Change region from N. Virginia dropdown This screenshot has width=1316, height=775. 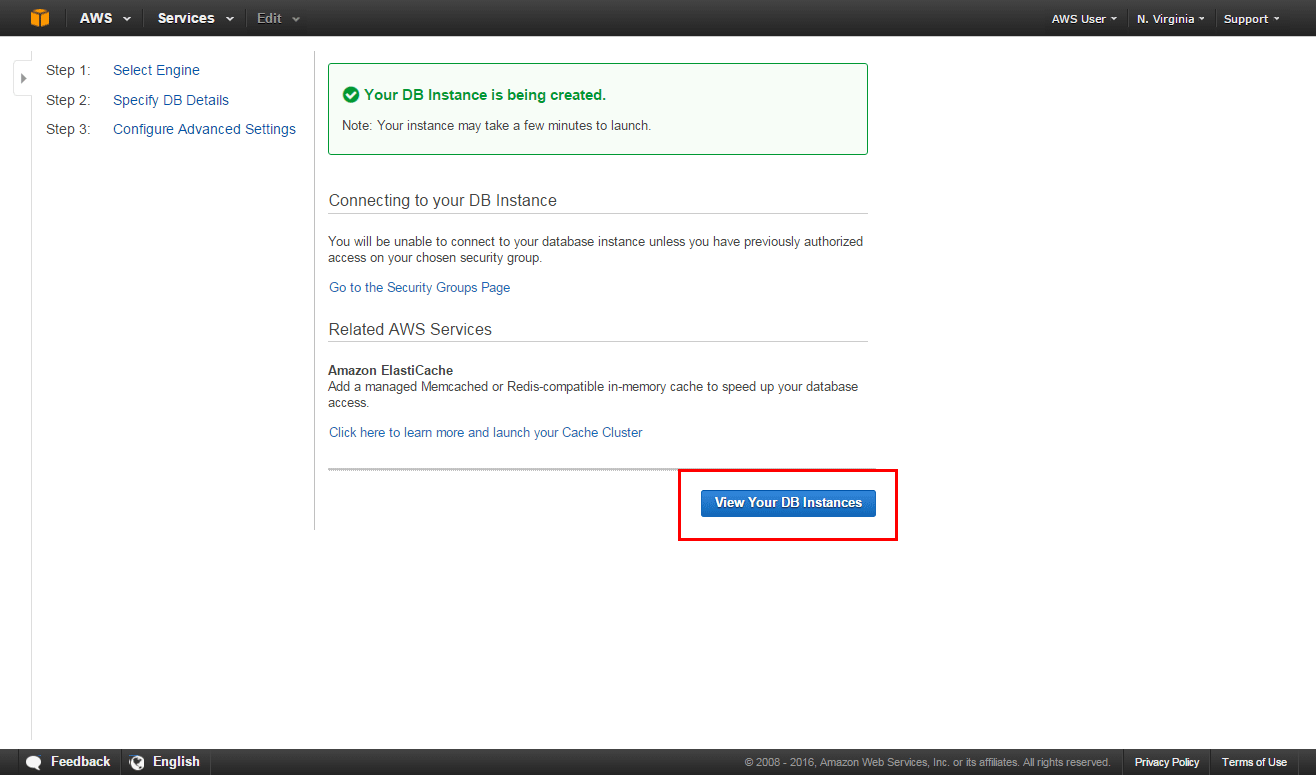point(1170,19)
